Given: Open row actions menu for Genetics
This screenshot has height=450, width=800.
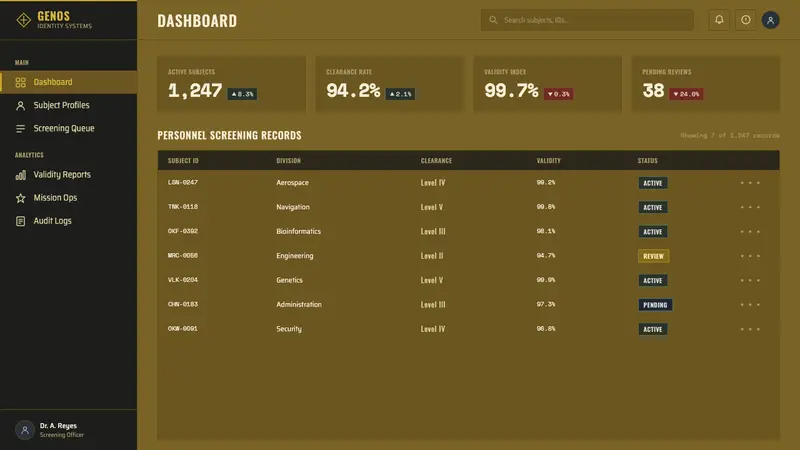Looking at the screenshot, I should pos(750,280).
